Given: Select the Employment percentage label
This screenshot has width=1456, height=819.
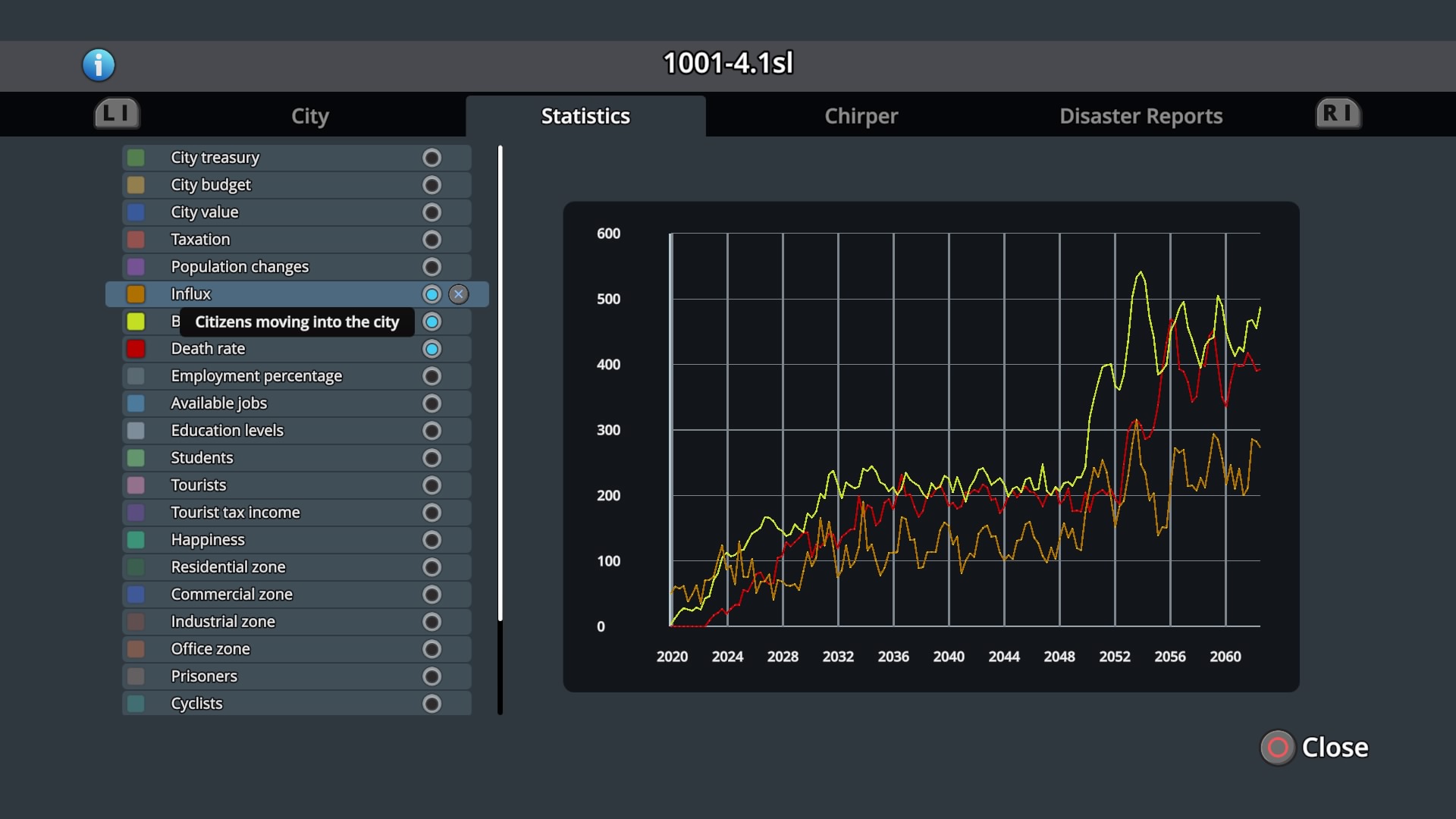Looking at the screenshot, I should (x=256, y=376).
